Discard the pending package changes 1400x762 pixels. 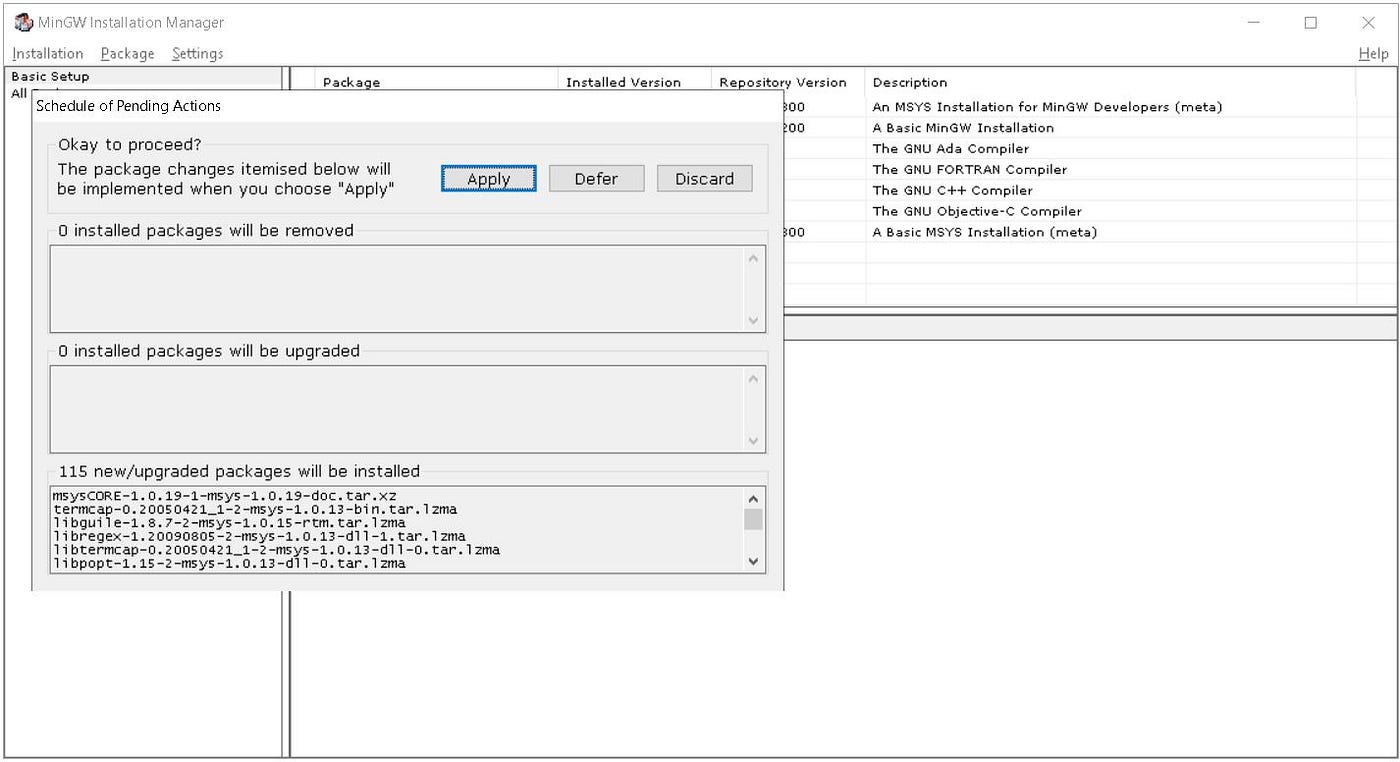704,178
